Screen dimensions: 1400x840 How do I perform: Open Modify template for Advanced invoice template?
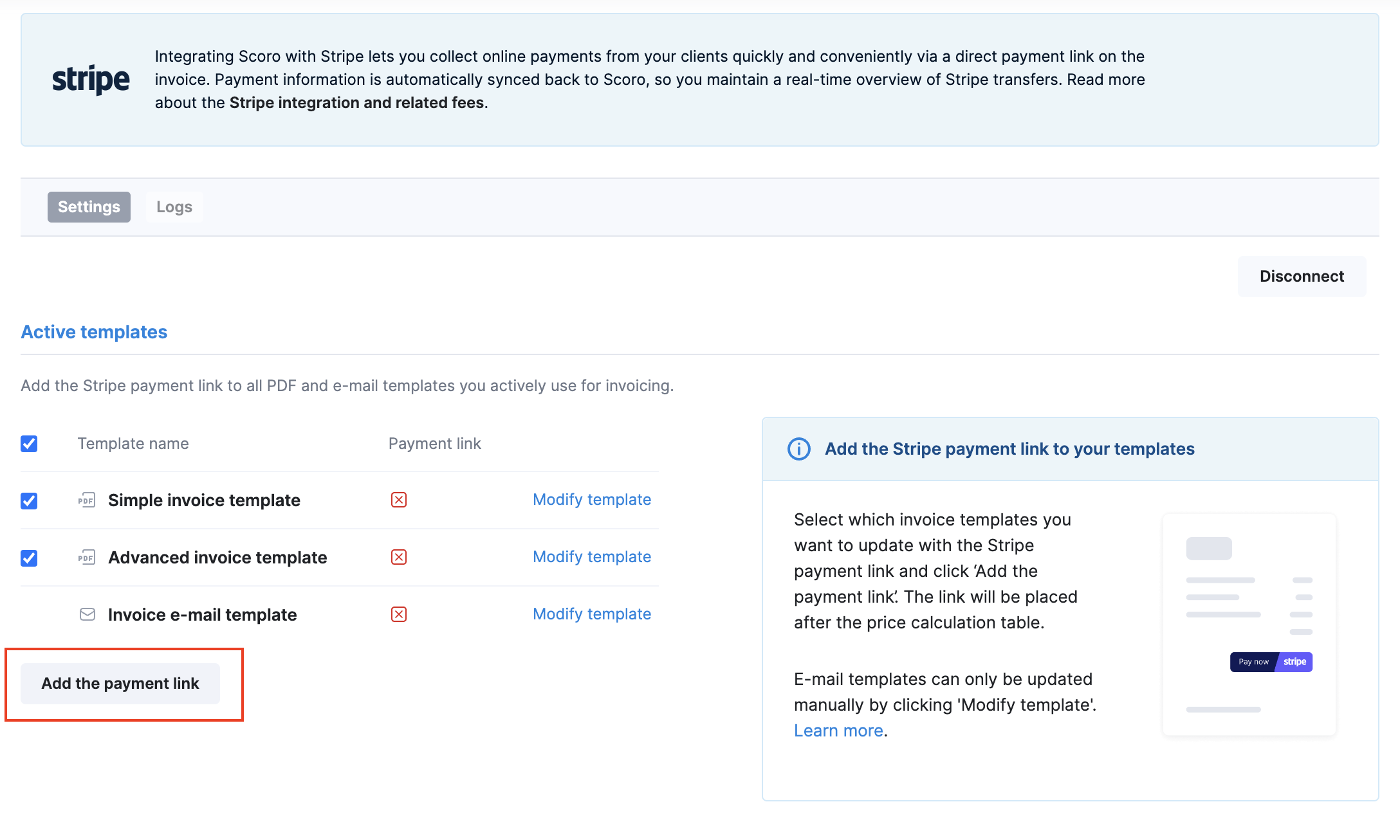point(592,557)
